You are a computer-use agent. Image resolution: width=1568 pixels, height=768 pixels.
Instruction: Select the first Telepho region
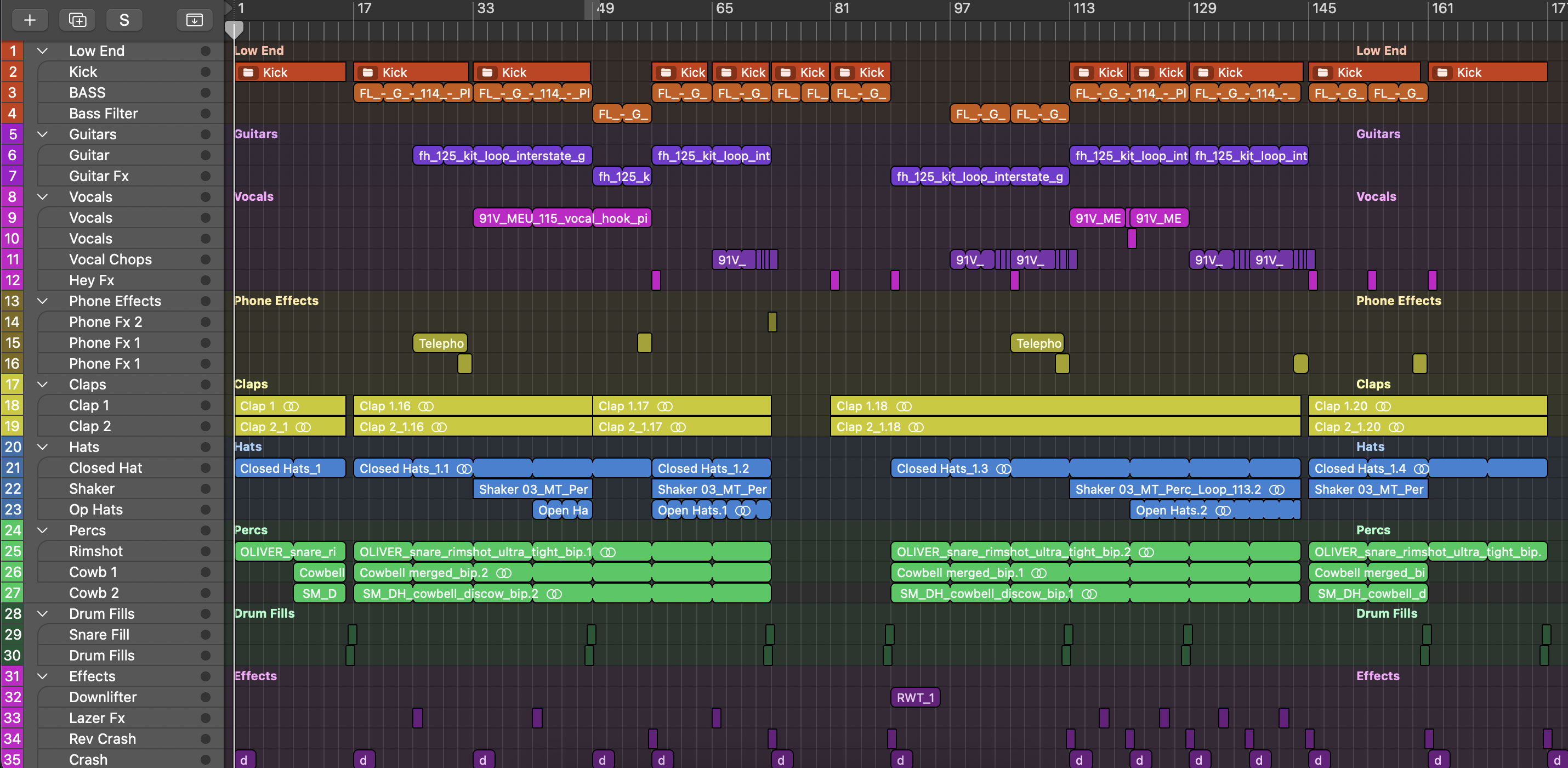(x=440, y=343)
